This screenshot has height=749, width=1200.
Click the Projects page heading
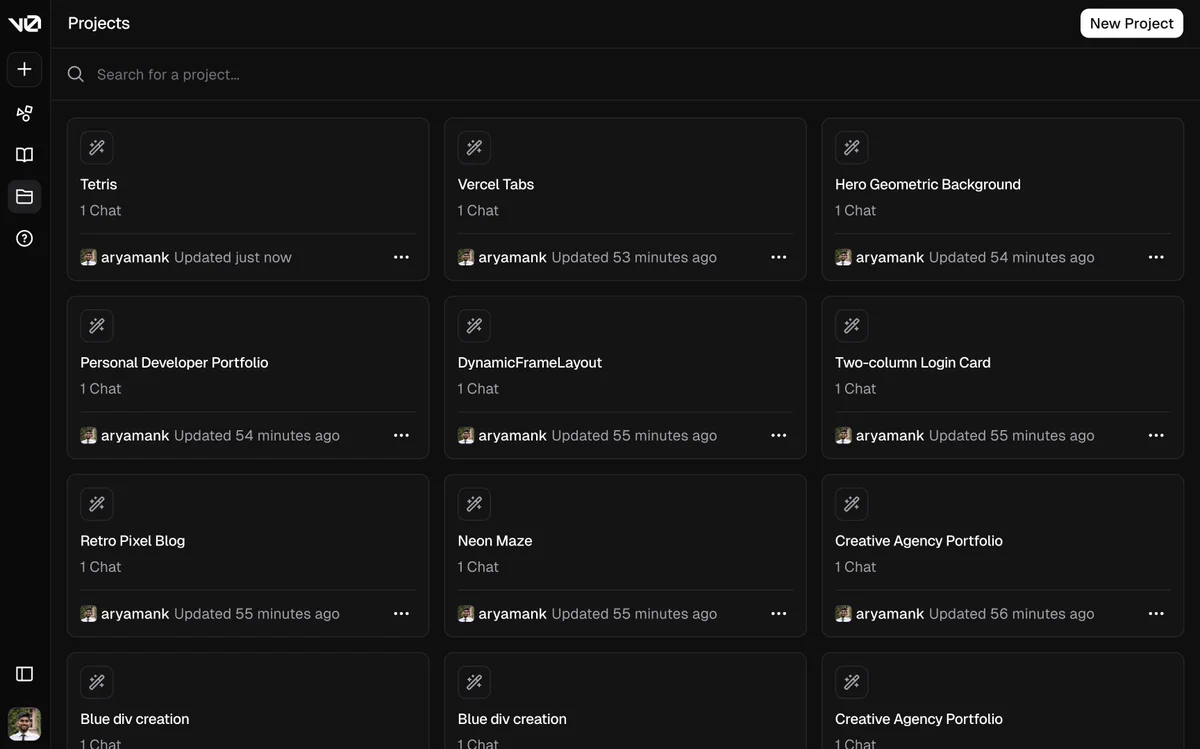(99, 23)
